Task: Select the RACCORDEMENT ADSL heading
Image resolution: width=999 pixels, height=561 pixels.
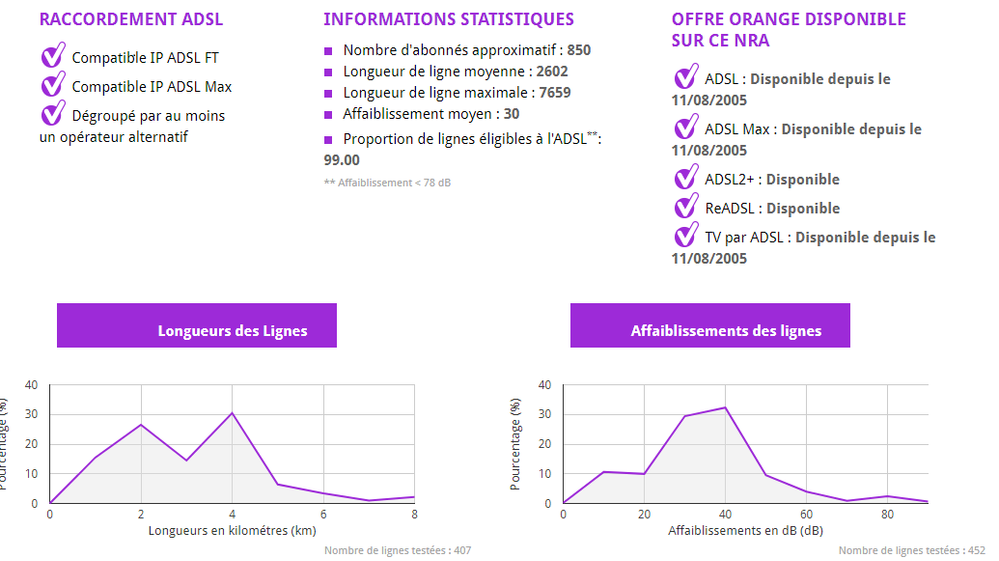Action: pos(131,19)
